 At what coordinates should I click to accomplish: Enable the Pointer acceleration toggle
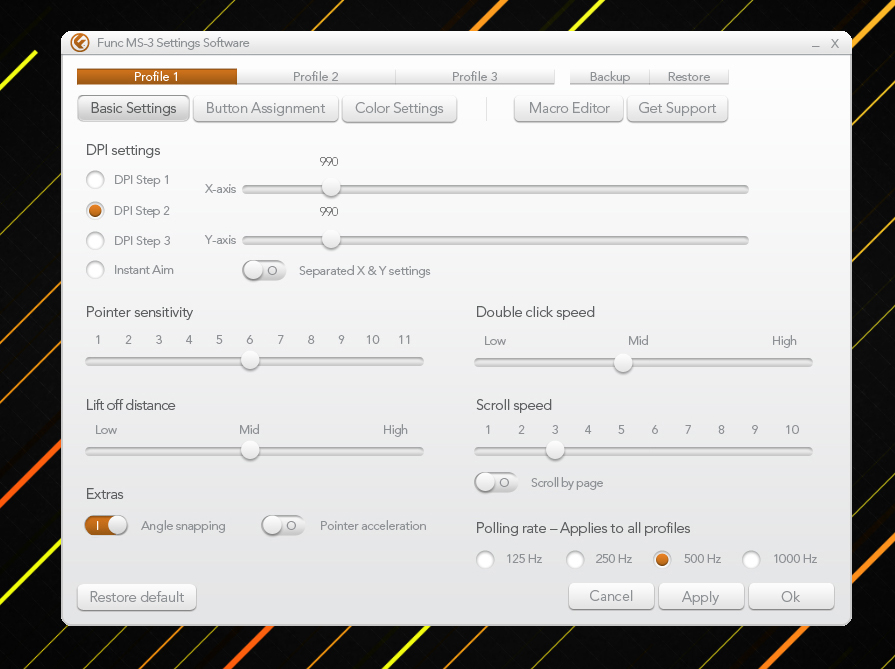click(283, 526)
